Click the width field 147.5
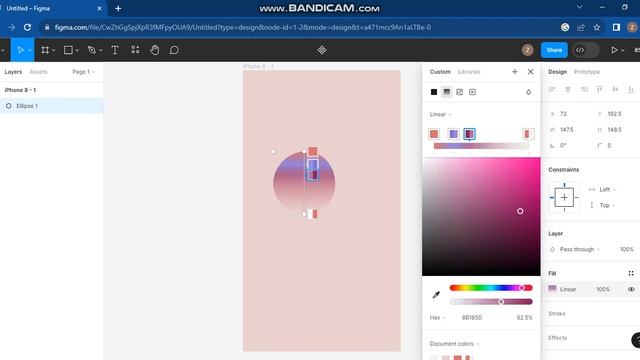This screenshot has height=360, width=640. coord(567,129)
